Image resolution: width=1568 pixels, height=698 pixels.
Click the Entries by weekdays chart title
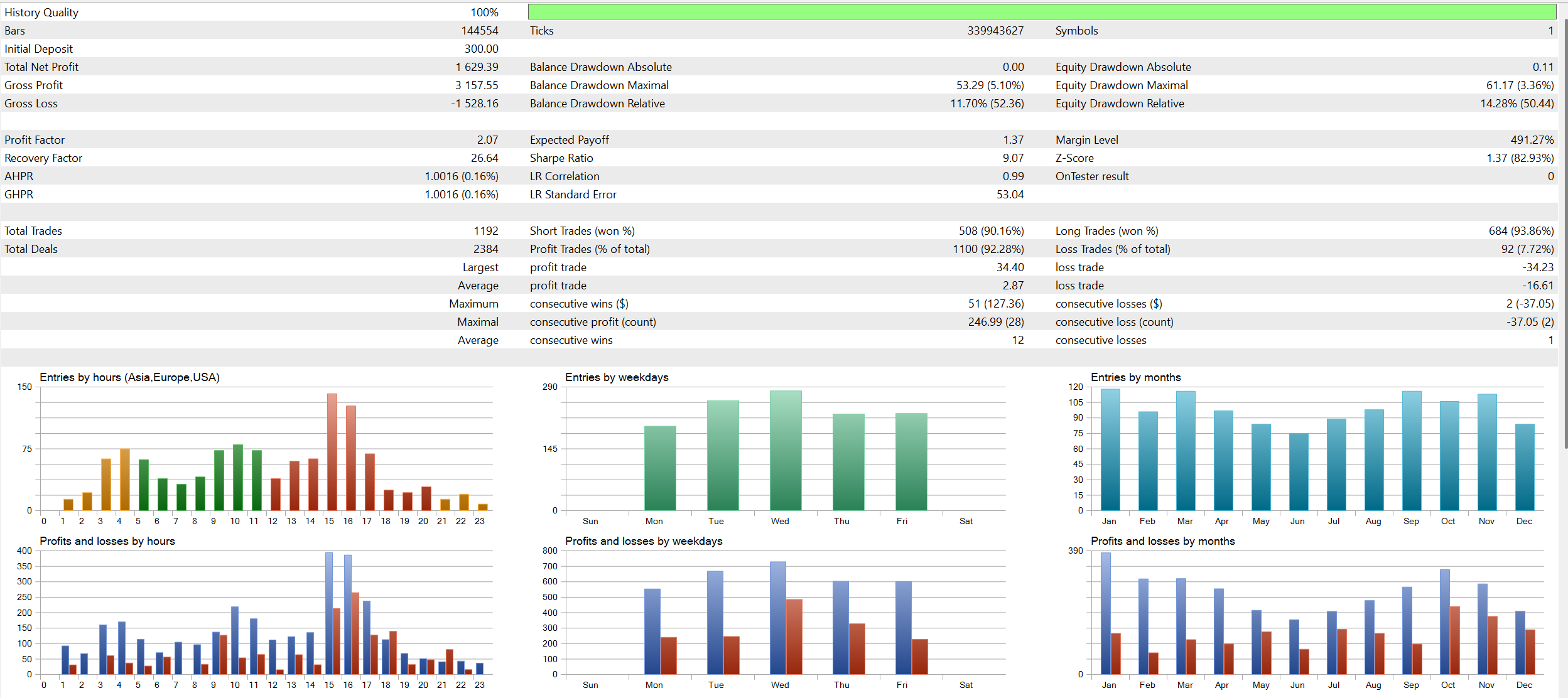pos(616,377)
